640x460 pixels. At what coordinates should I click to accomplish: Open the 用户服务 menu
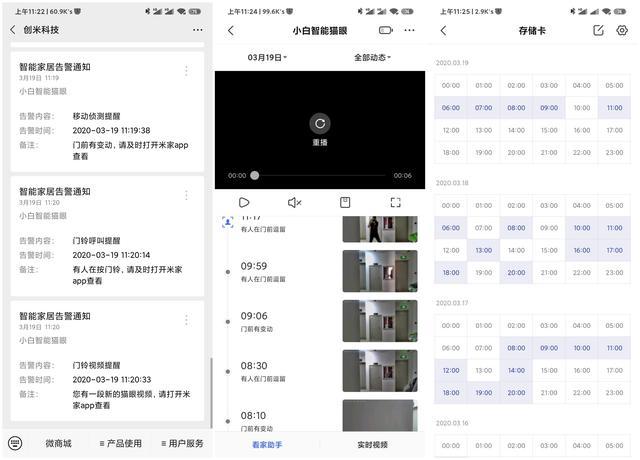coord(182,443)
